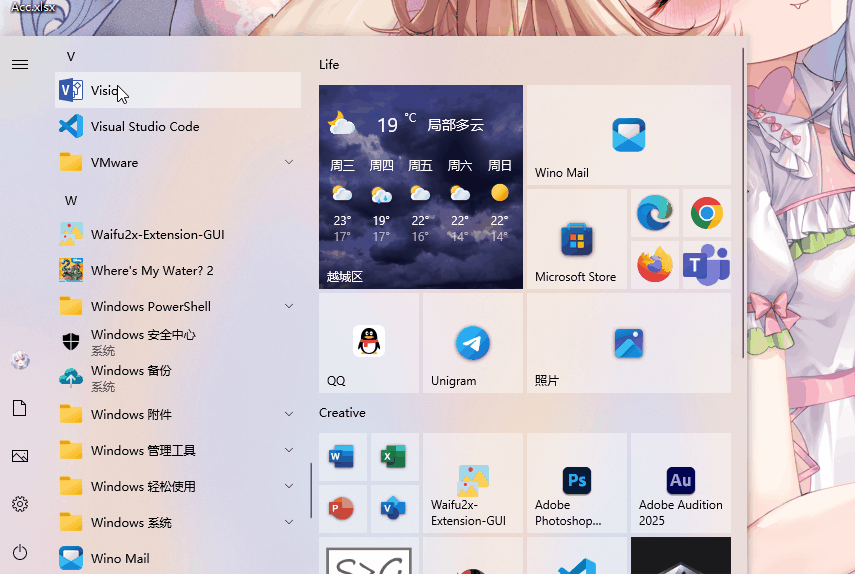Open Settings via the gear icon
The height and width of the screenshot is (574, 855).
[20, 504]
